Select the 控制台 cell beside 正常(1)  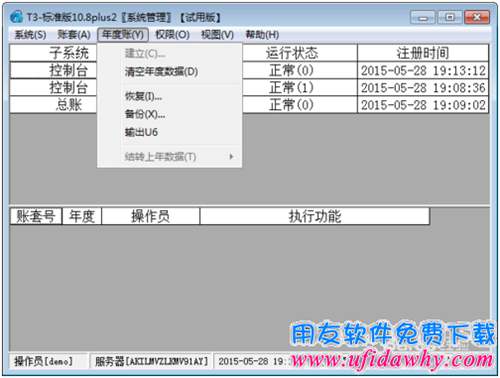click(x=53, y=88)
